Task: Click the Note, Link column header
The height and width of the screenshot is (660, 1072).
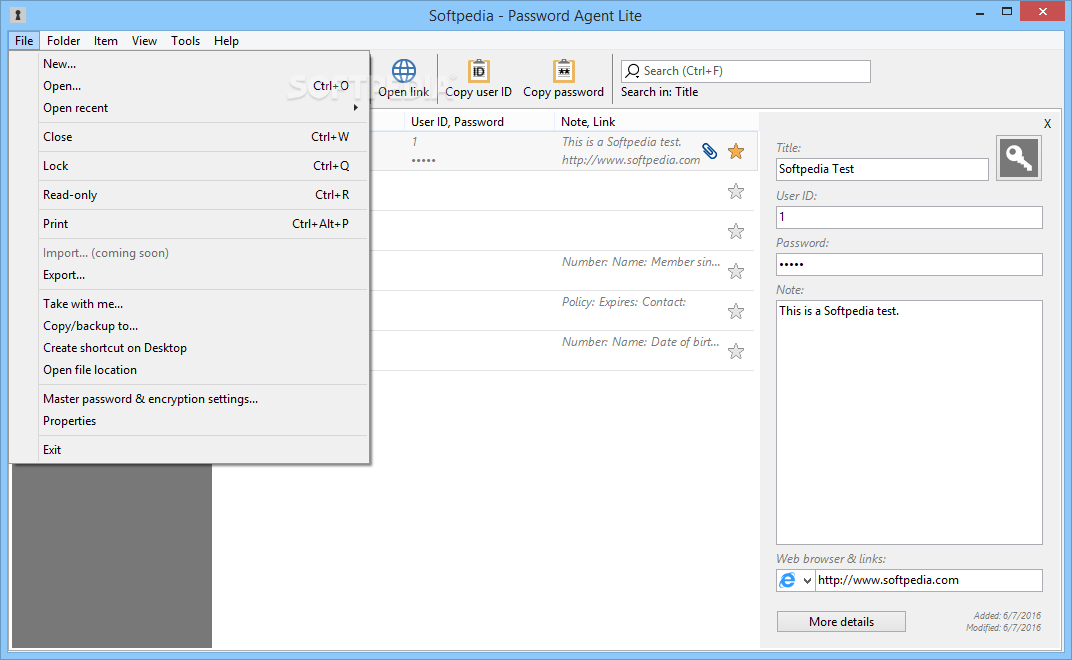Action: click(588, 122)
